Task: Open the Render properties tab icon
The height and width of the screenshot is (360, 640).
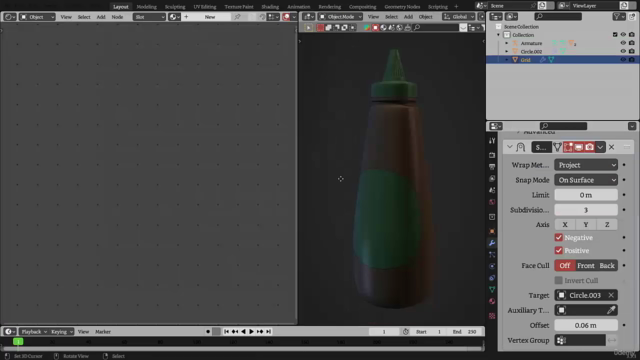Action: (492, 155)
